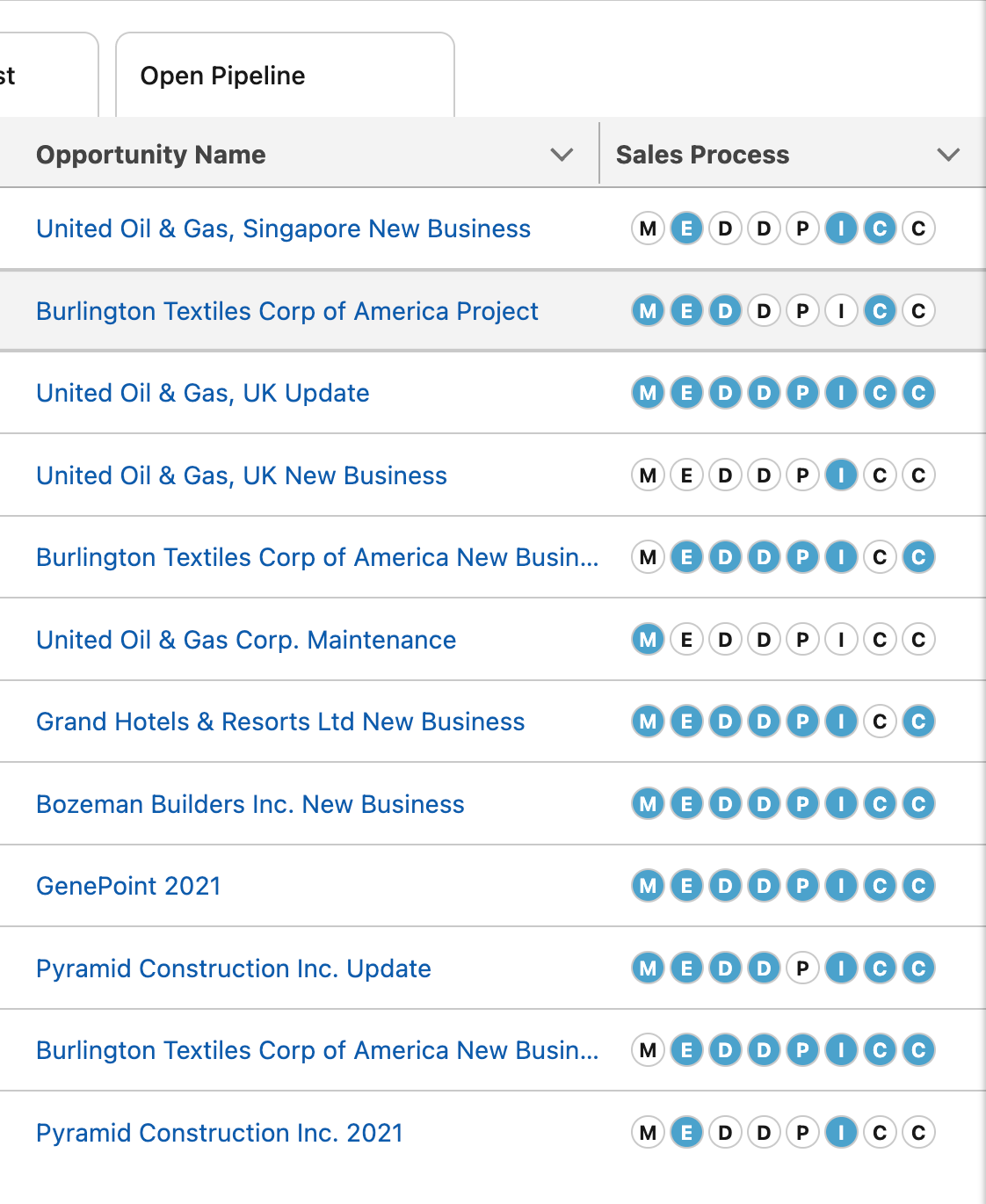Click the I badge for UK New Business
986x1204 pixels.
pyautogui.click(x=841, y=475)
